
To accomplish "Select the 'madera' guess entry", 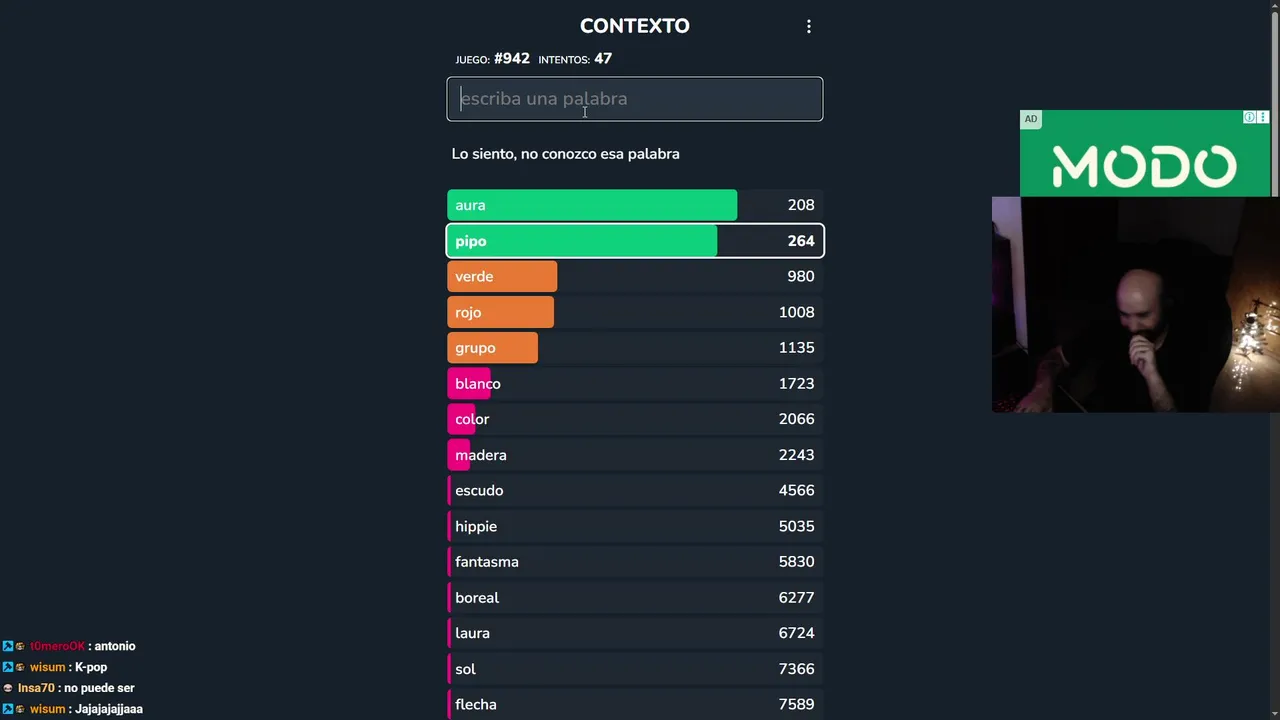I will [x=634, y=455].
